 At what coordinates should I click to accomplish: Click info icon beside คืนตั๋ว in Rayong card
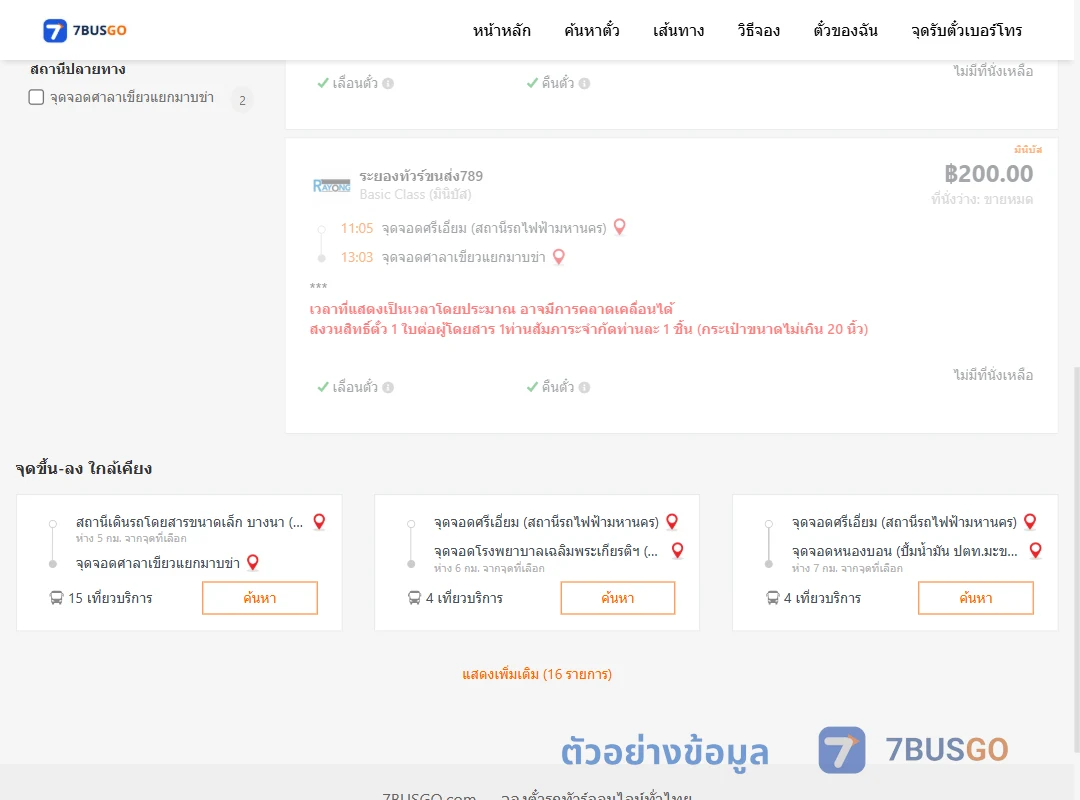point(585,387)
